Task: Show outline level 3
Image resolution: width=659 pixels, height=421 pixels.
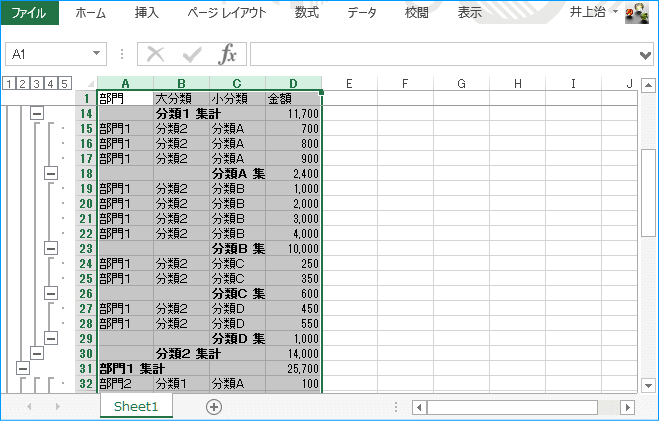Action: [37, 83]
